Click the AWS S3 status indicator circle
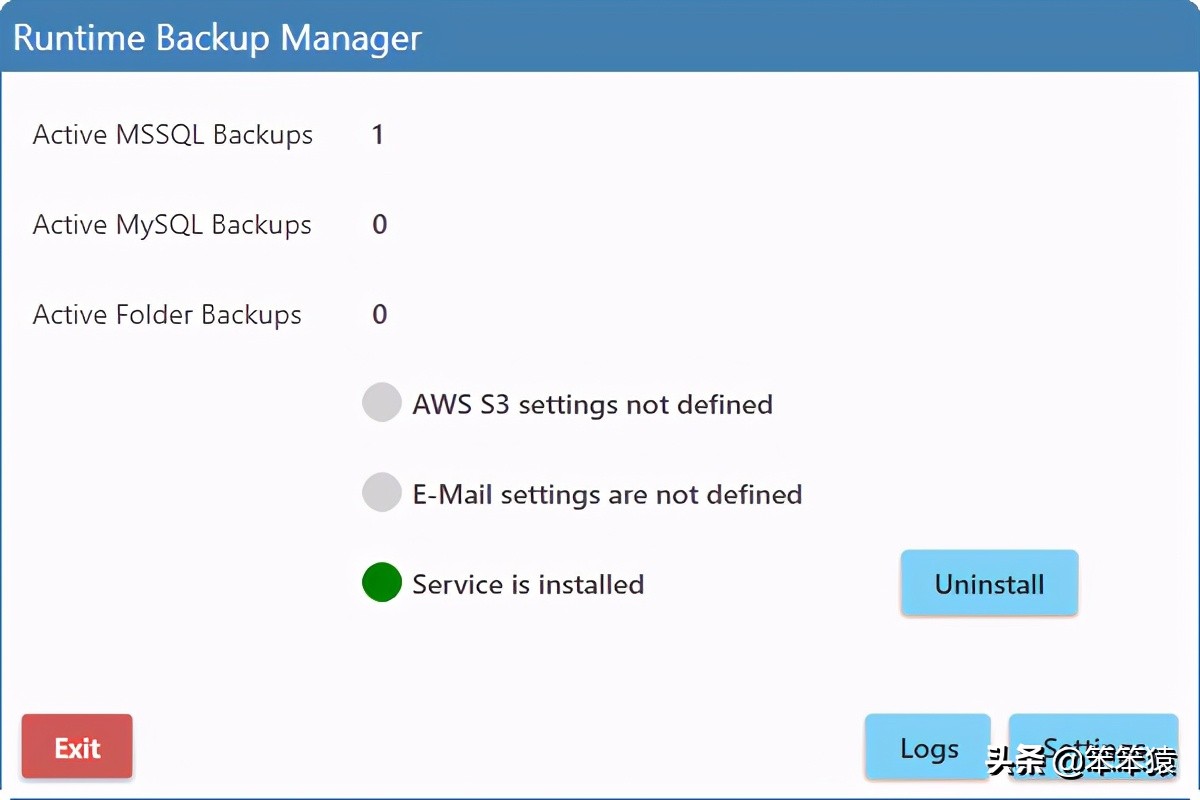Viewport: 1200px width, 800px height. click(x=381, y=403)
